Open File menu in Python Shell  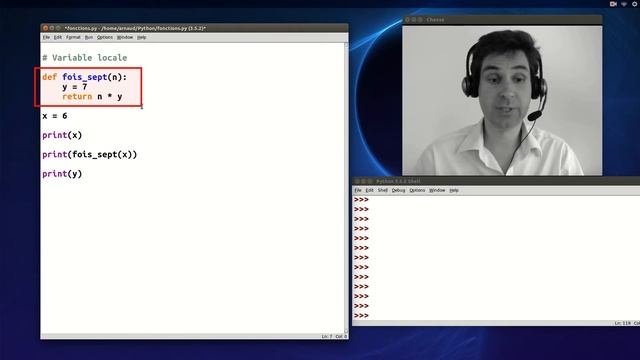point(358,190)
